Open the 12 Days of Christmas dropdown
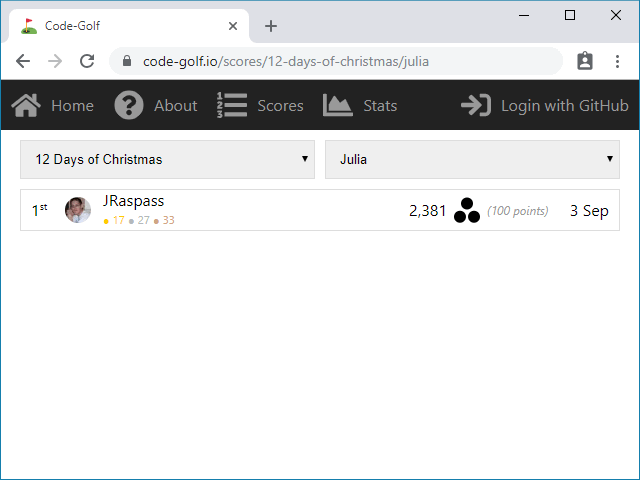Viewport: 640px width, 480px height. tap(167, 159)
